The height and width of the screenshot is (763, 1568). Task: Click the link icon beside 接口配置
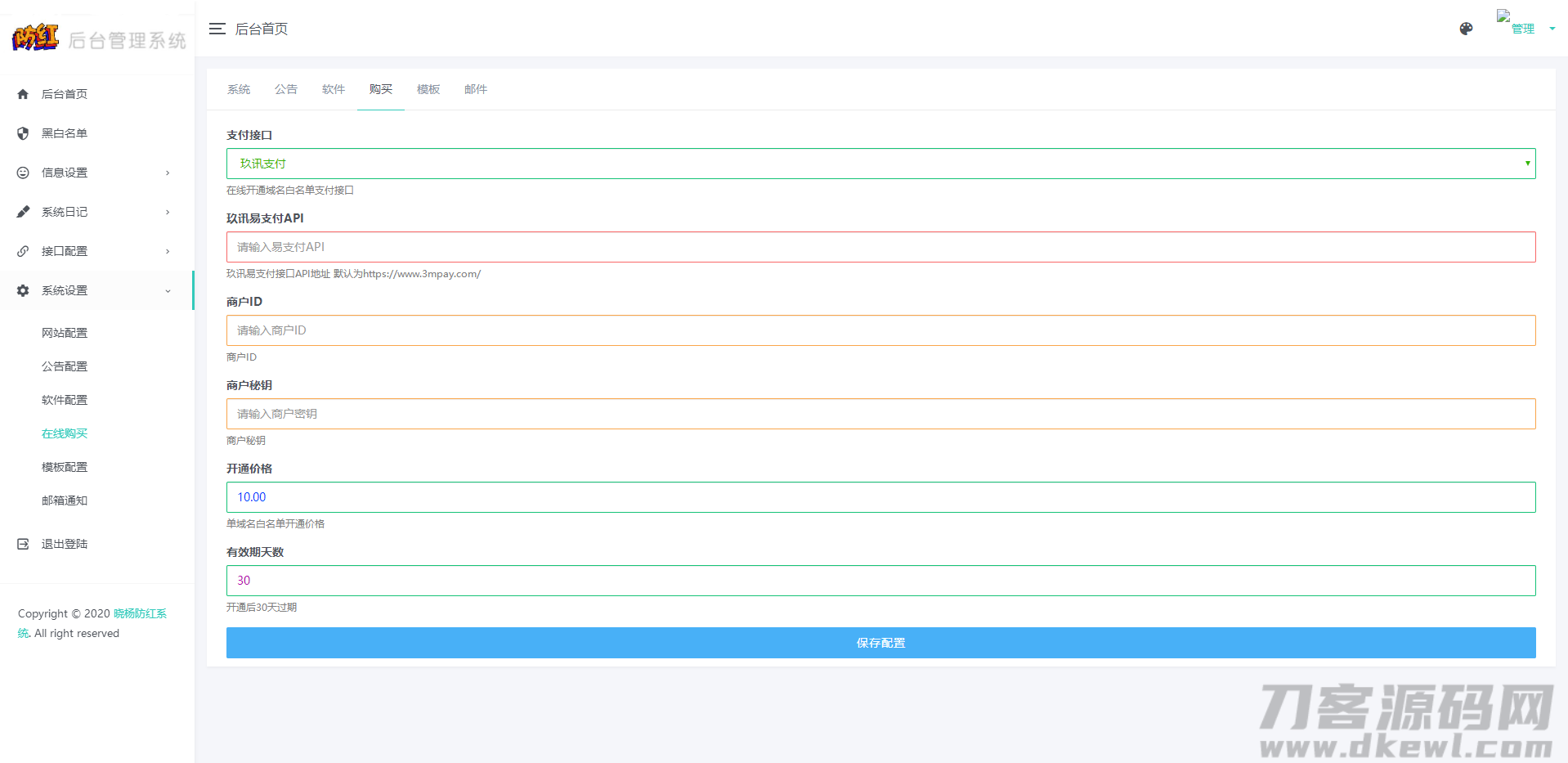(x=23, y=251)
